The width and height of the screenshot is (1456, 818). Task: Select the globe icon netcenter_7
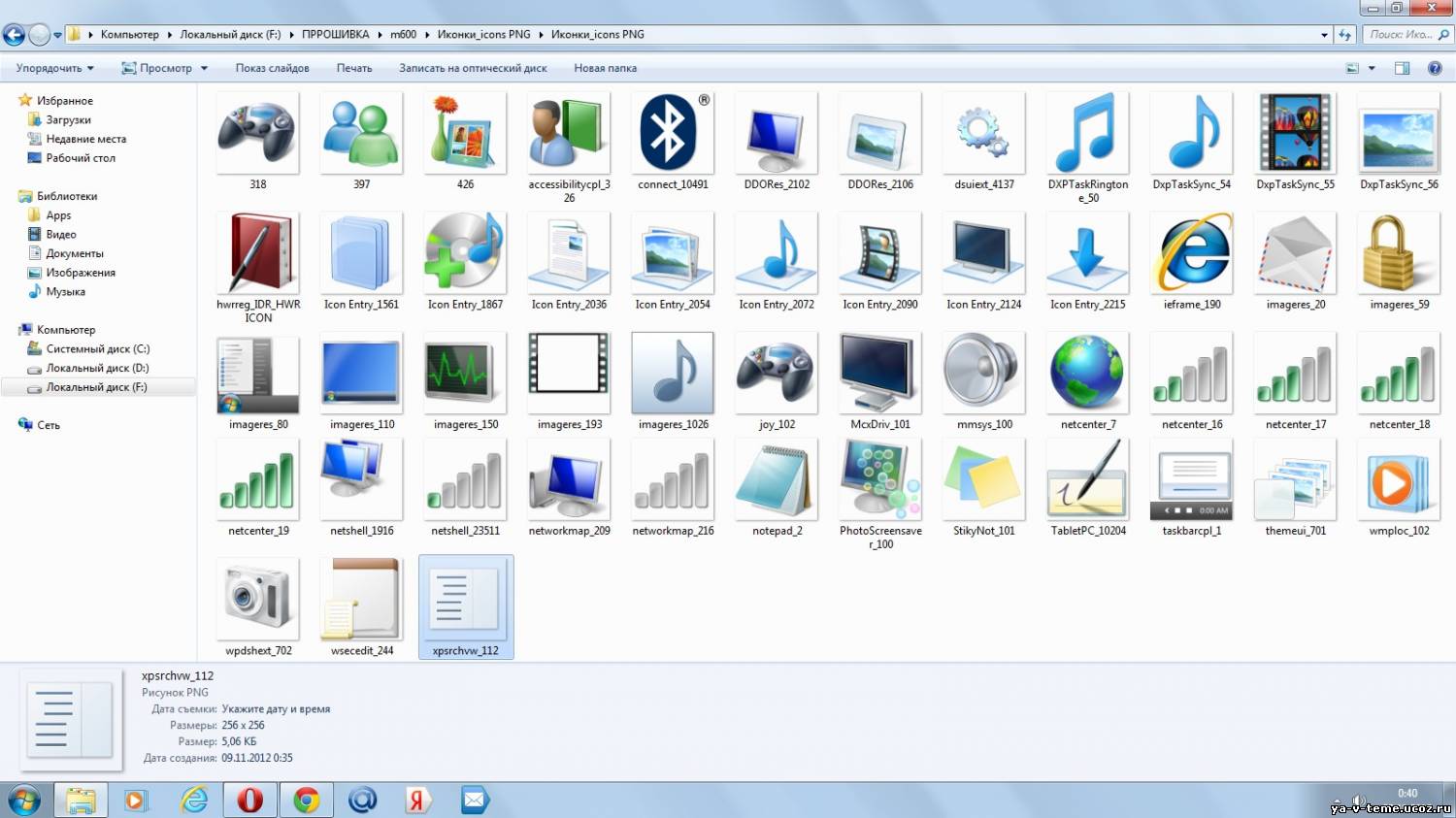(1088, 374)
